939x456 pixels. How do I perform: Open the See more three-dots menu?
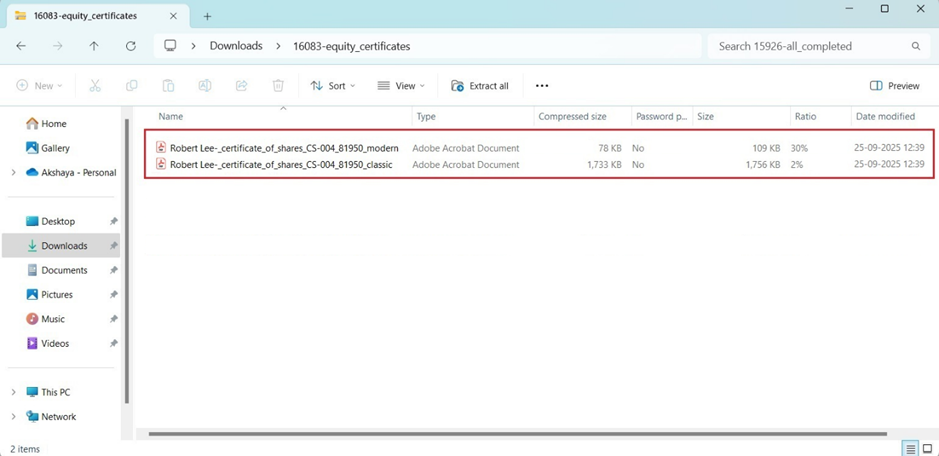pyautogui.click(x=542, y=86)
